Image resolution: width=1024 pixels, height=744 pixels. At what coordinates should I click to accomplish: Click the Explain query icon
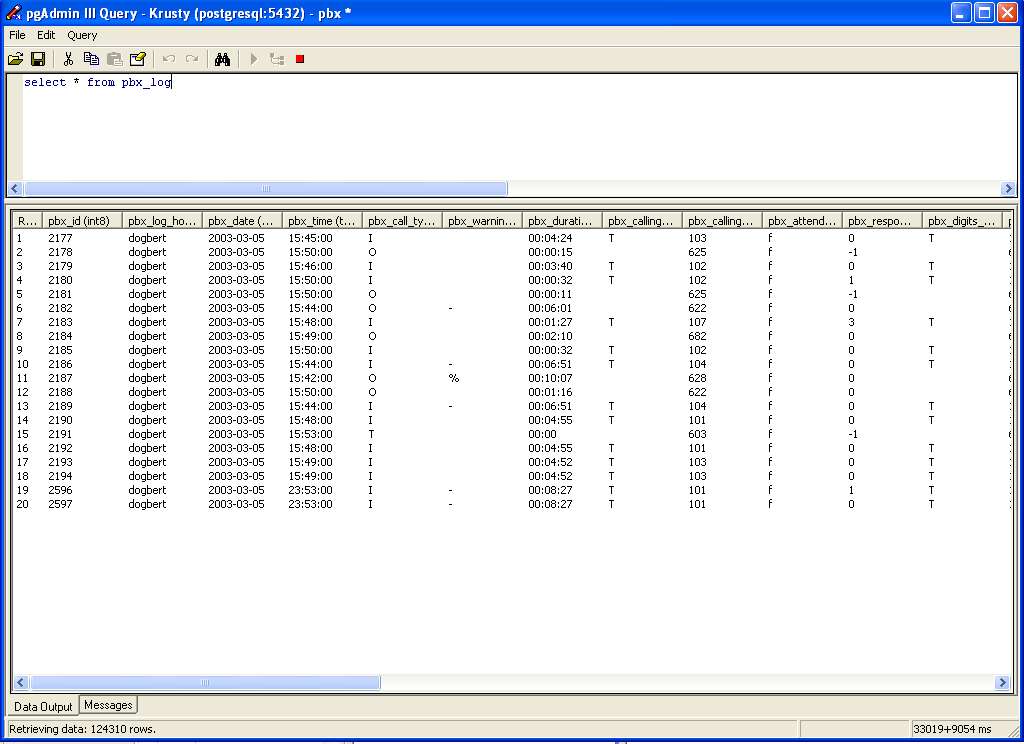(277, 59)
